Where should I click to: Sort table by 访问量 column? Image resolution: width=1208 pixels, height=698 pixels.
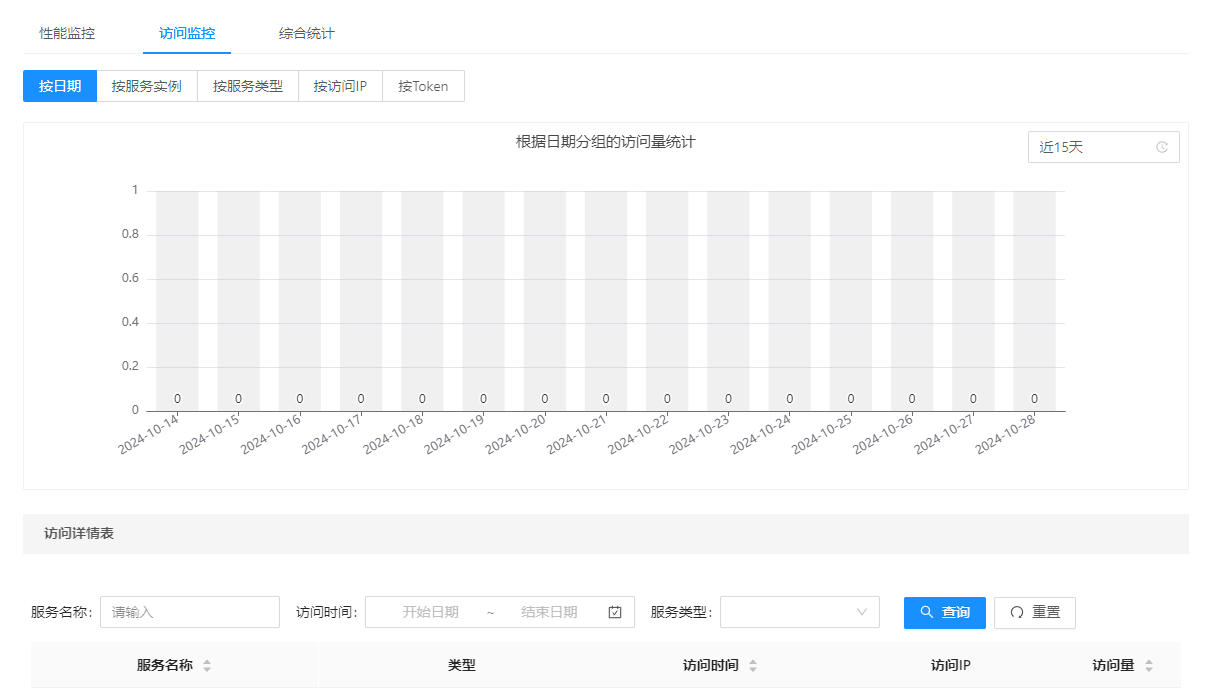(x=1149, y=665)
